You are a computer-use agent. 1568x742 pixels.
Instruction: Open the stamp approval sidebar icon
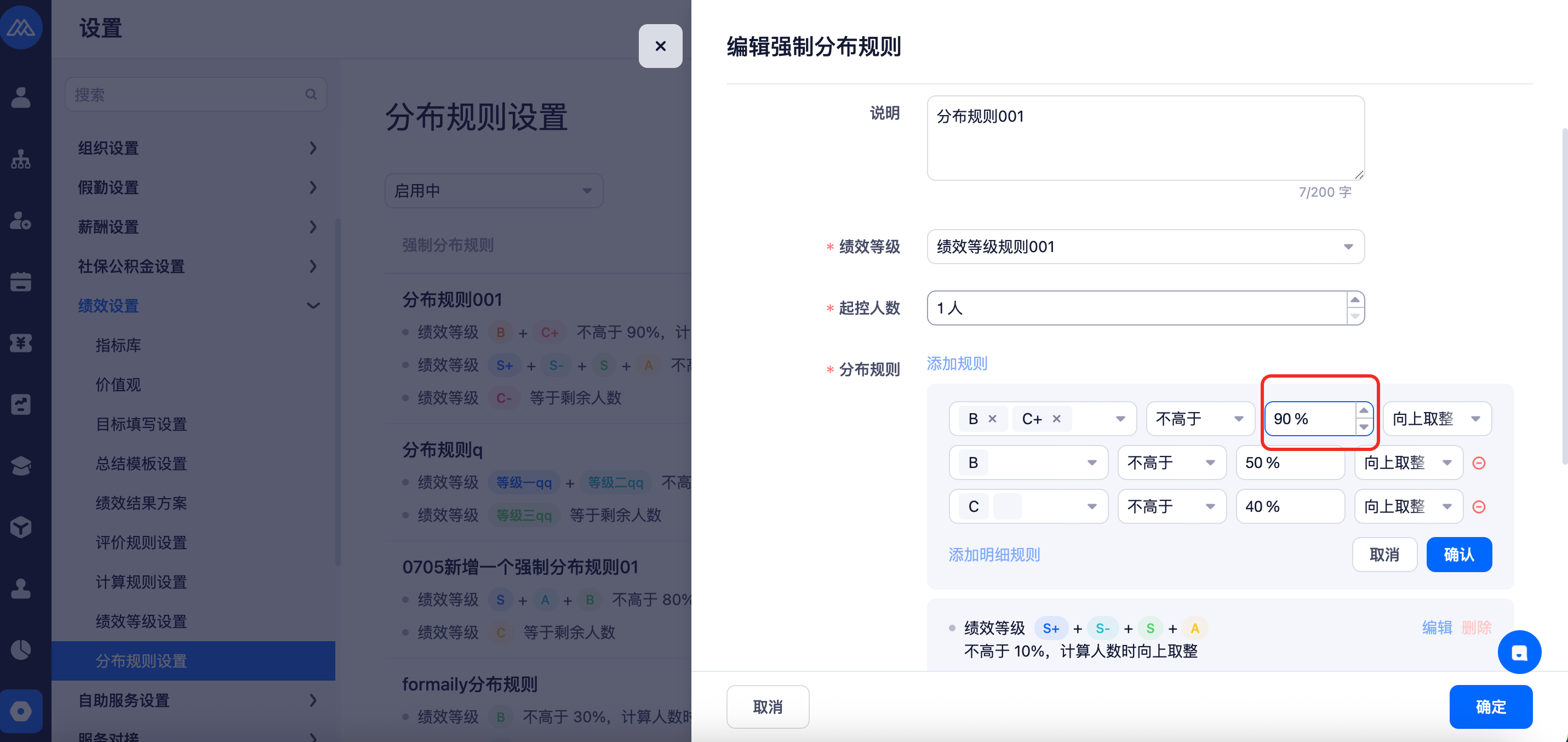pyautogui.click(x=21, y=589)
